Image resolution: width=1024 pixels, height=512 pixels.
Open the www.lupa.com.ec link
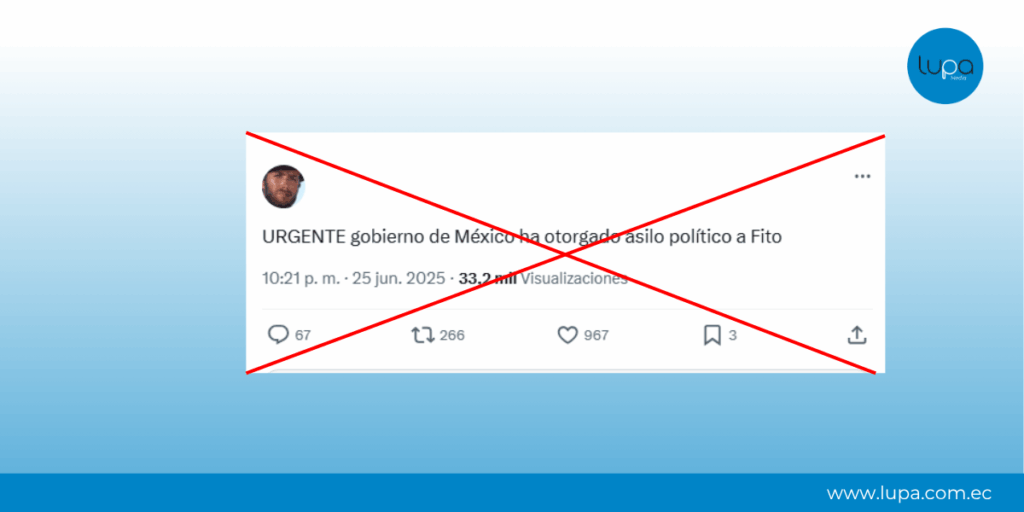point(909,493)
